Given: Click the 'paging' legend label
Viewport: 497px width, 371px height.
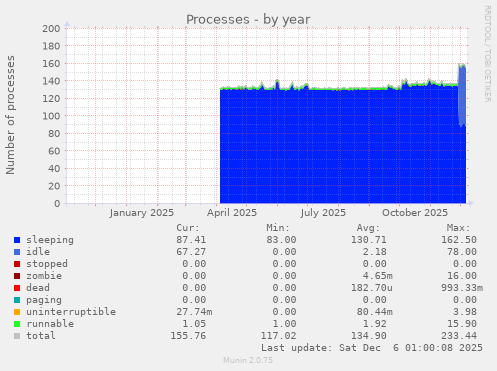Looking at the screenshot, I should tap(44, 300).
